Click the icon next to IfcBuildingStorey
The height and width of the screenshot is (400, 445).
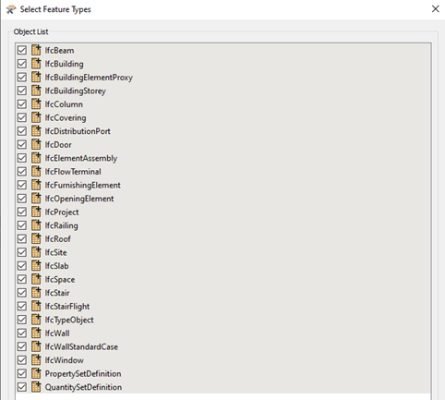[36, 91]
